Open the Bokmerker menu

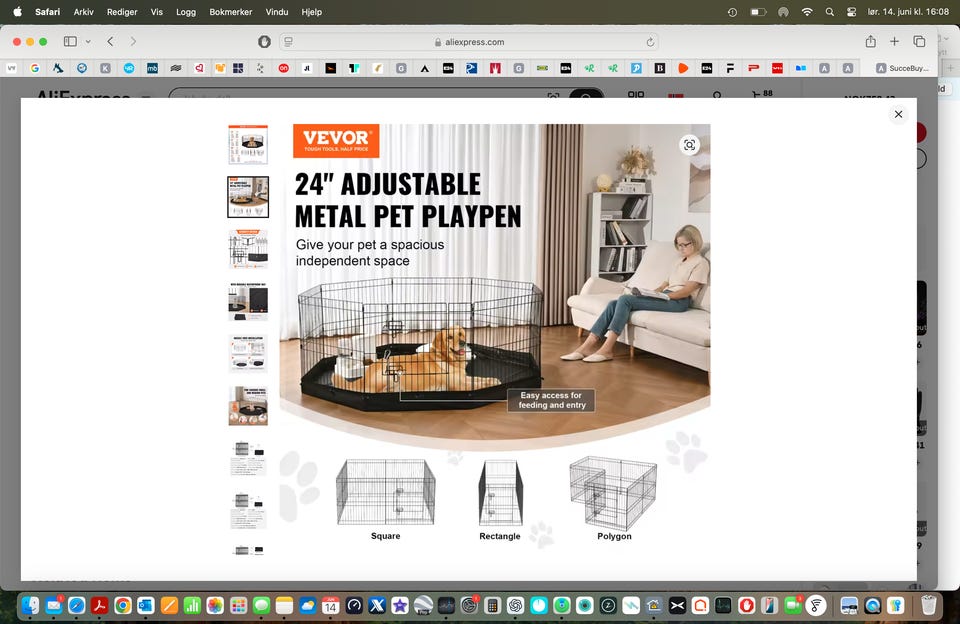coord(231,12)
